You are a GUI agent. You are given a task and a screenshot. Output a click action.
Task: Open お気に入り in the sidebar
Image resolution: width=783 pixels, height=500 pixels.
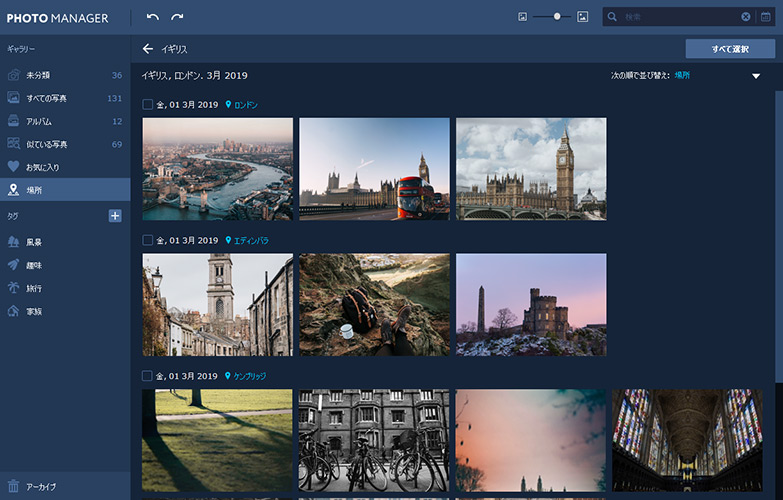[65, 167]
